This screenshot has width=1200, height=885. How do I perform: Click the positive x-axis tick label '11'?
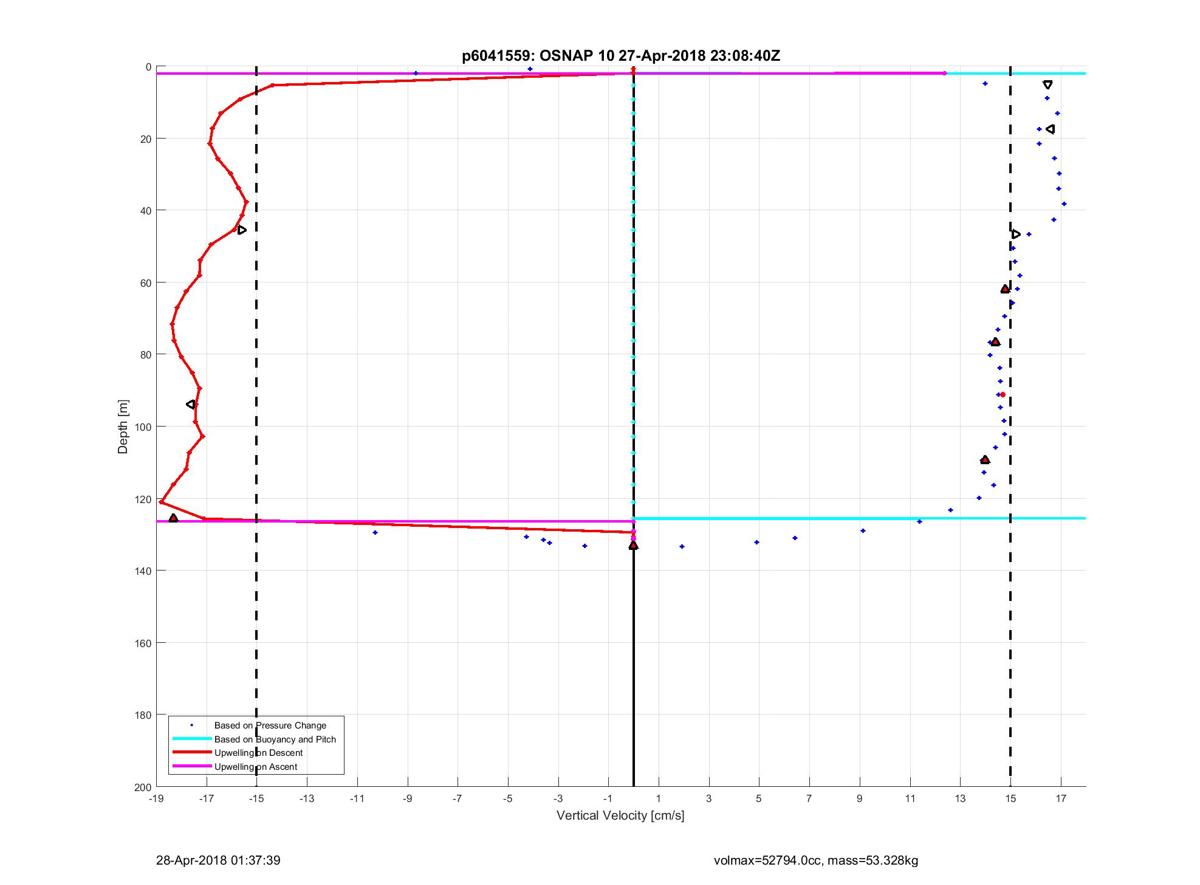tap(910, 798)
